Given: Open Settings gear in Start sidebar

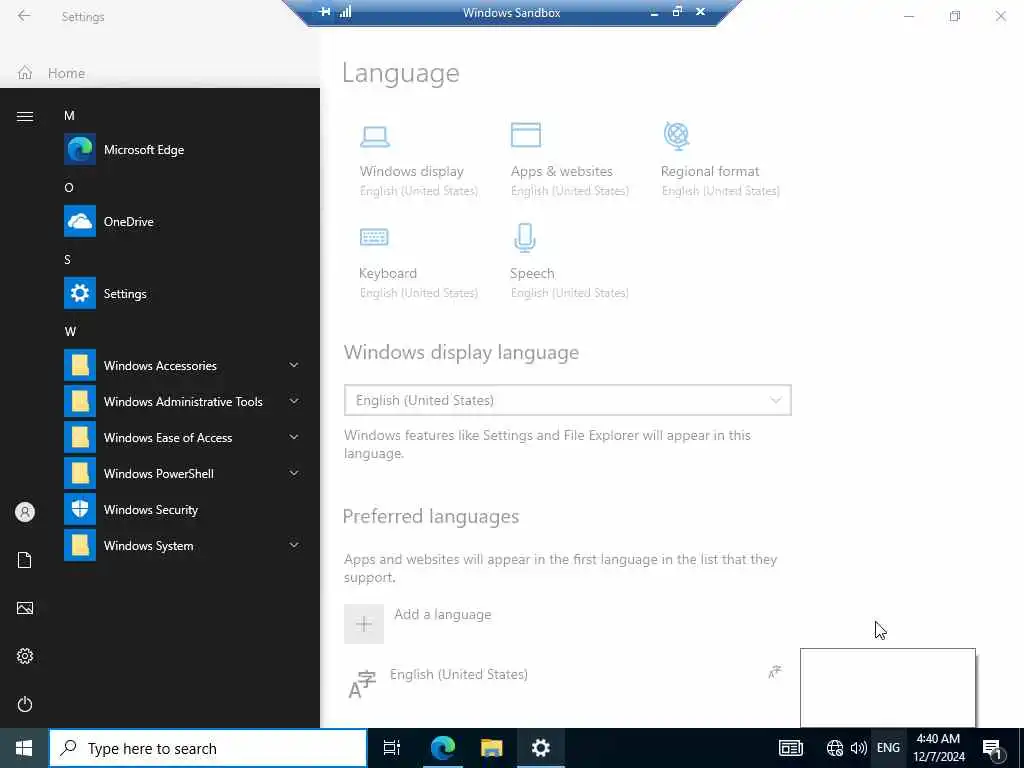Looking at the screenshot, I should [x=25, y=656].
